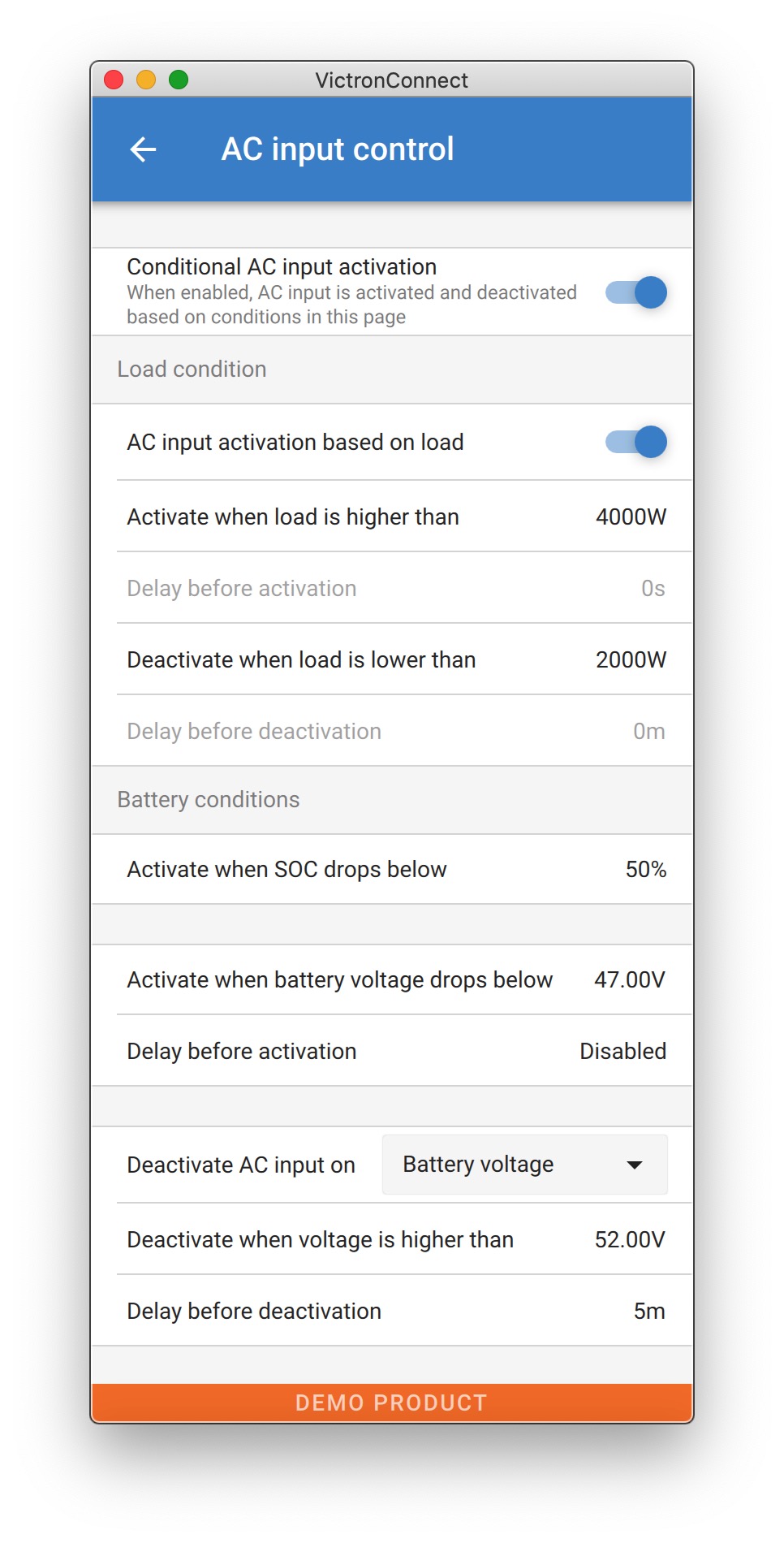This screenshot has height=1543, width=784.
Task: Click the DEMO PRODUCT orange banner
Action: 391,1403
